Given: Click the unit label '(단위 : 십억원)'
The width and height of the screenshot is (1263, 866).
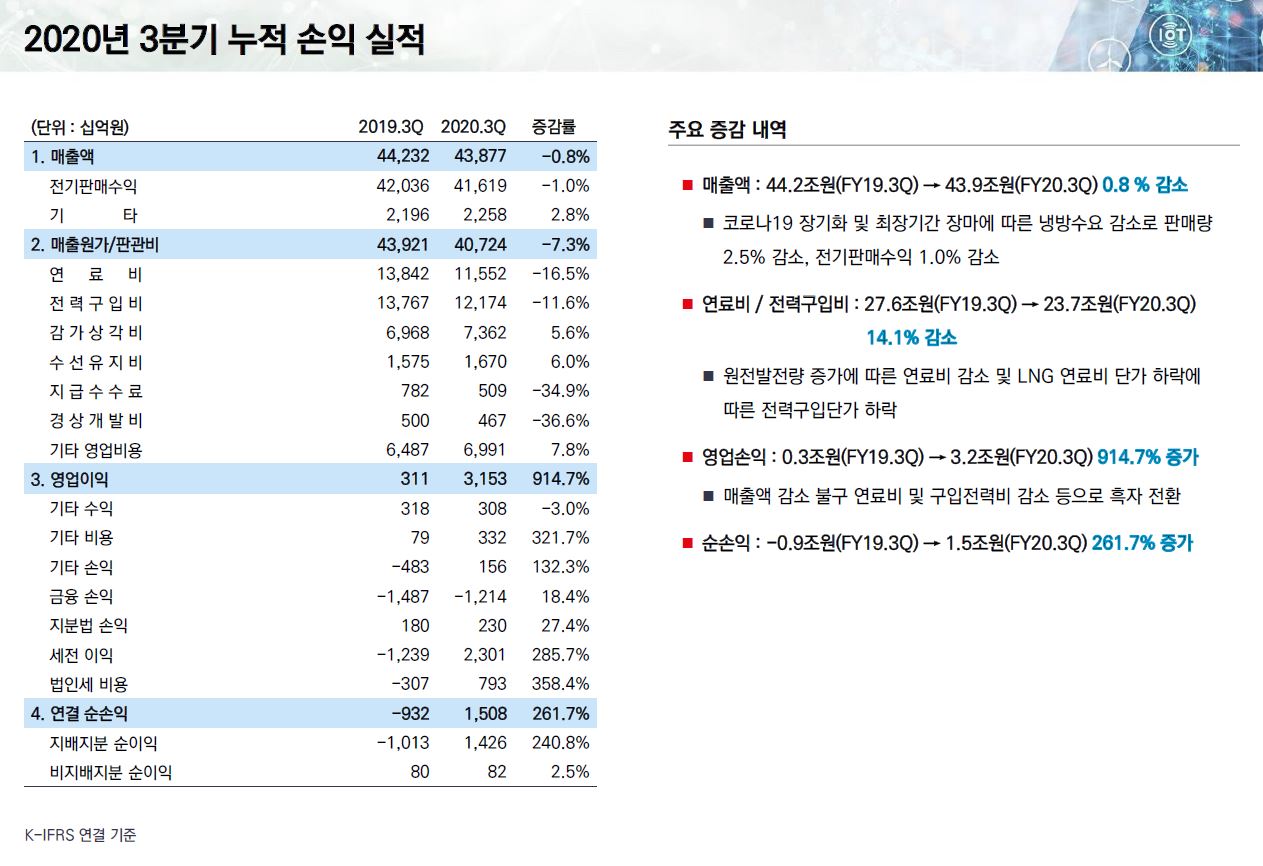Looking at the screenshot, I should tap(80, 128).
